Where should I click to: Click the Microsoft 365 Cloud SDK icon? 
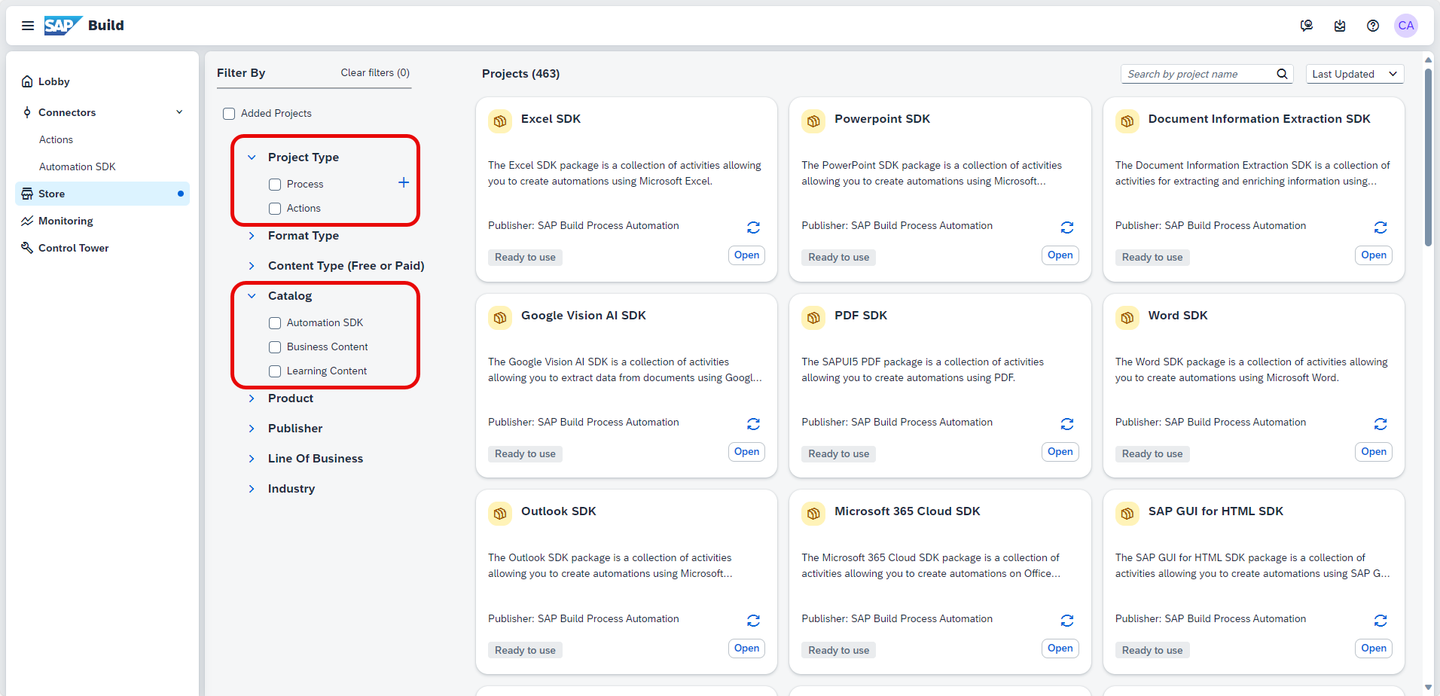814,514
